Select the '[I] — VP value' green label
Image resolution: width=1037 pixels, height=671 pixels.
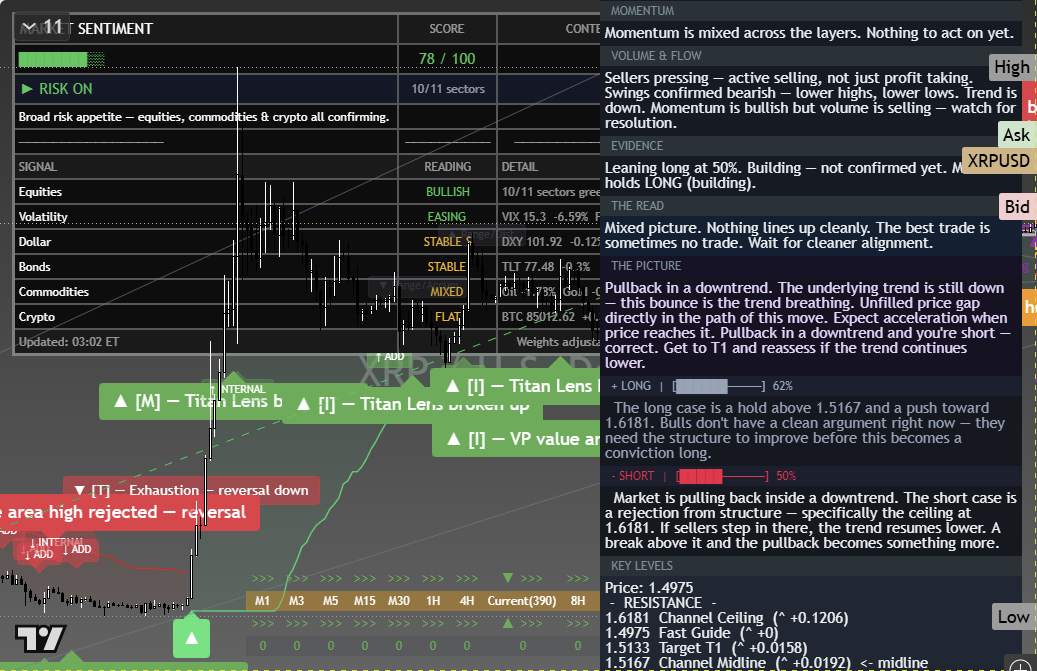[516, 439]
